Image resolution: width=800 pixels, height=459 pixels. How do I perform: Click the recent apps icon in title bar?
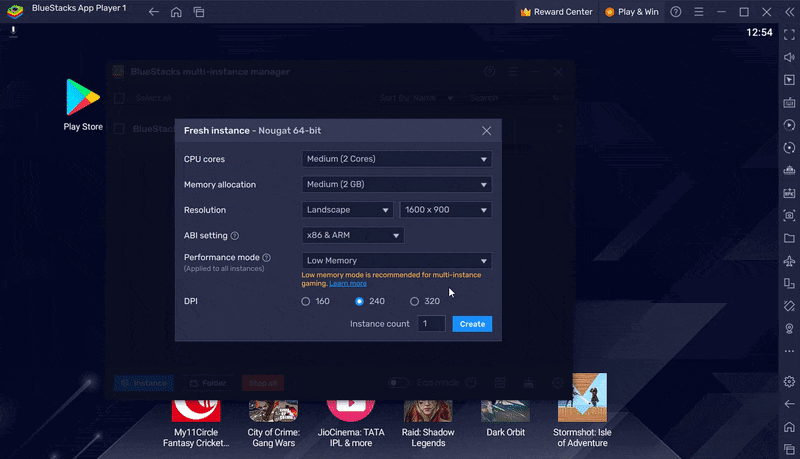click(199, 12)
